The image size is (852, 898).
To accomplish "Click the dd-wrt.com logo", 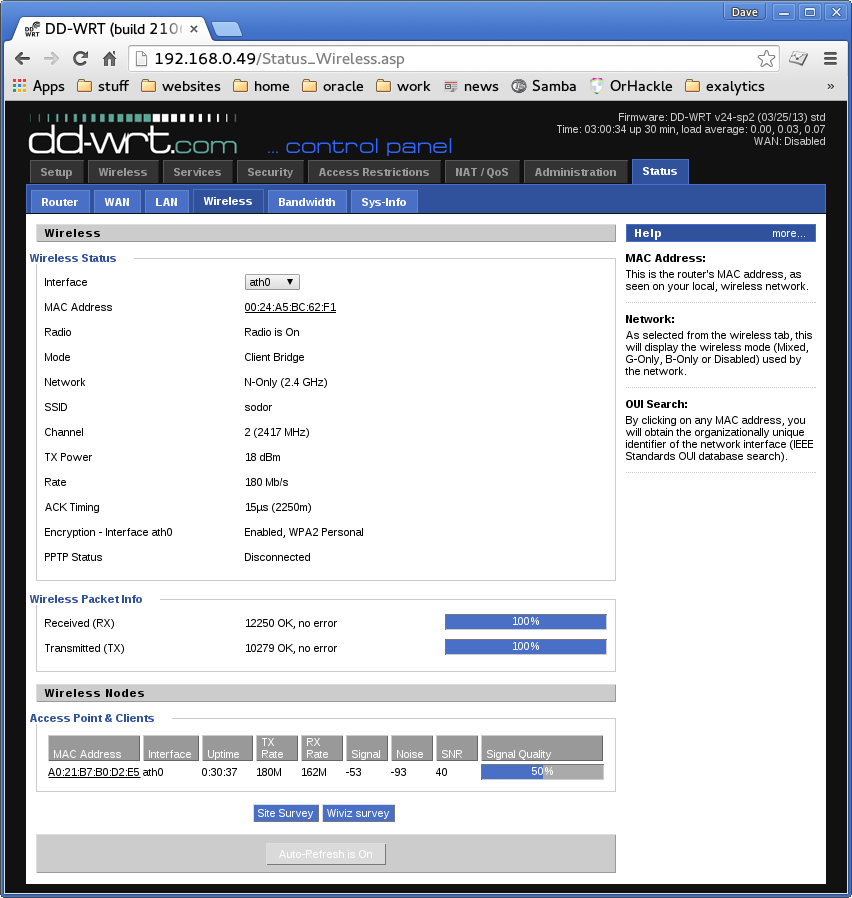I will 133,135.
